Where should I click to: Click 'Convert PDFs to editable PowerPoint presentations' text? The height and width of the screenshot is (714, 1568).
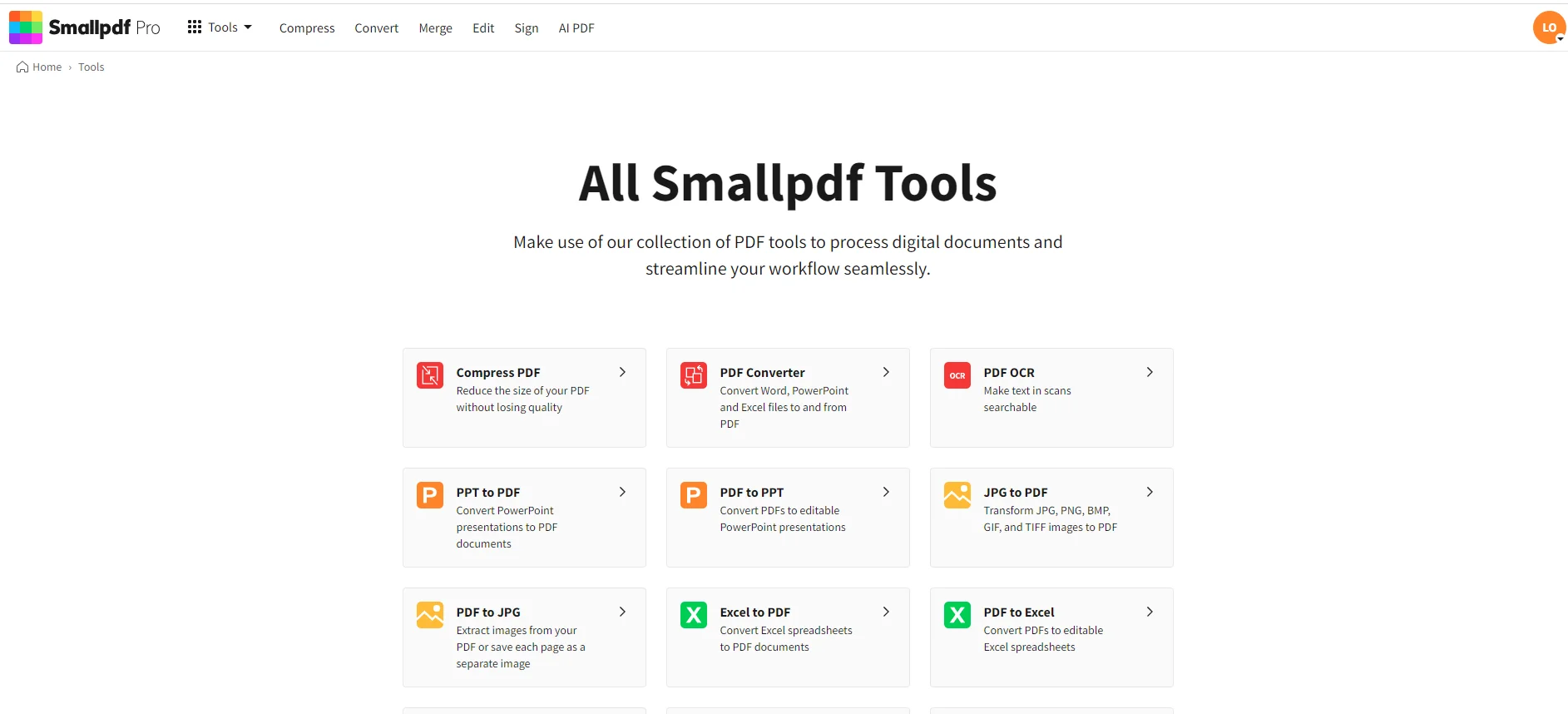pos(783,519)
